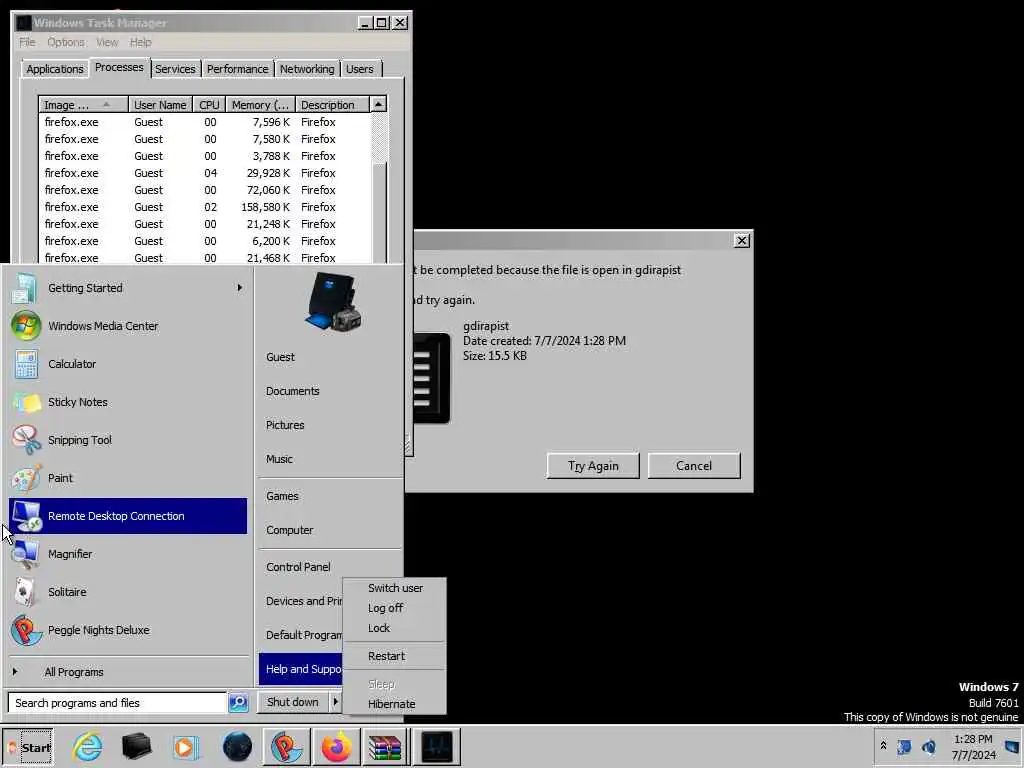1024x768 pixels.
Task: Open Internet Explorer from the taskbar
Action: tap(88, 746)
